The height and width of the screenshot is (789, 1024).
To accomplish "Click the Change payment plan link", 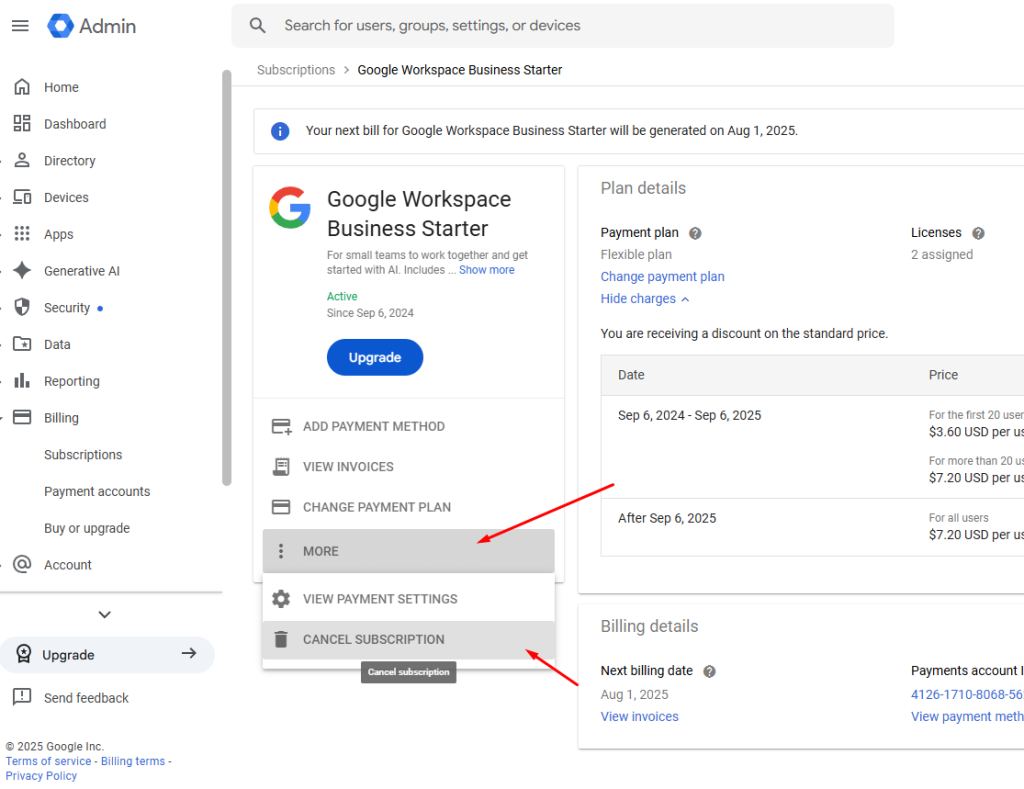I will (662, 276).
